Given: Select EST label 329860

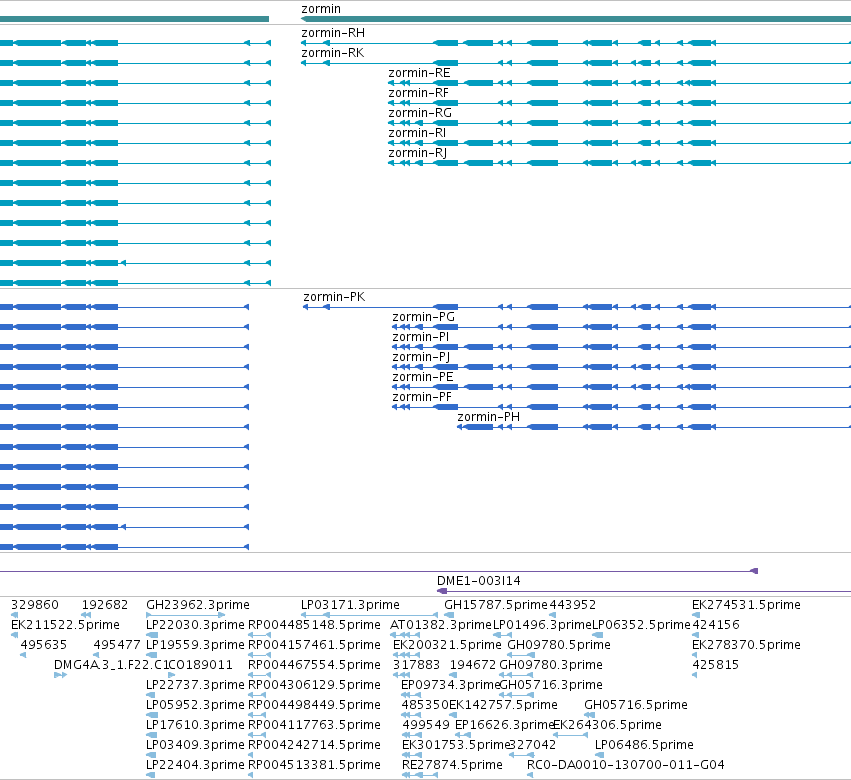Looking at the screenshot, I should point(35,605).
